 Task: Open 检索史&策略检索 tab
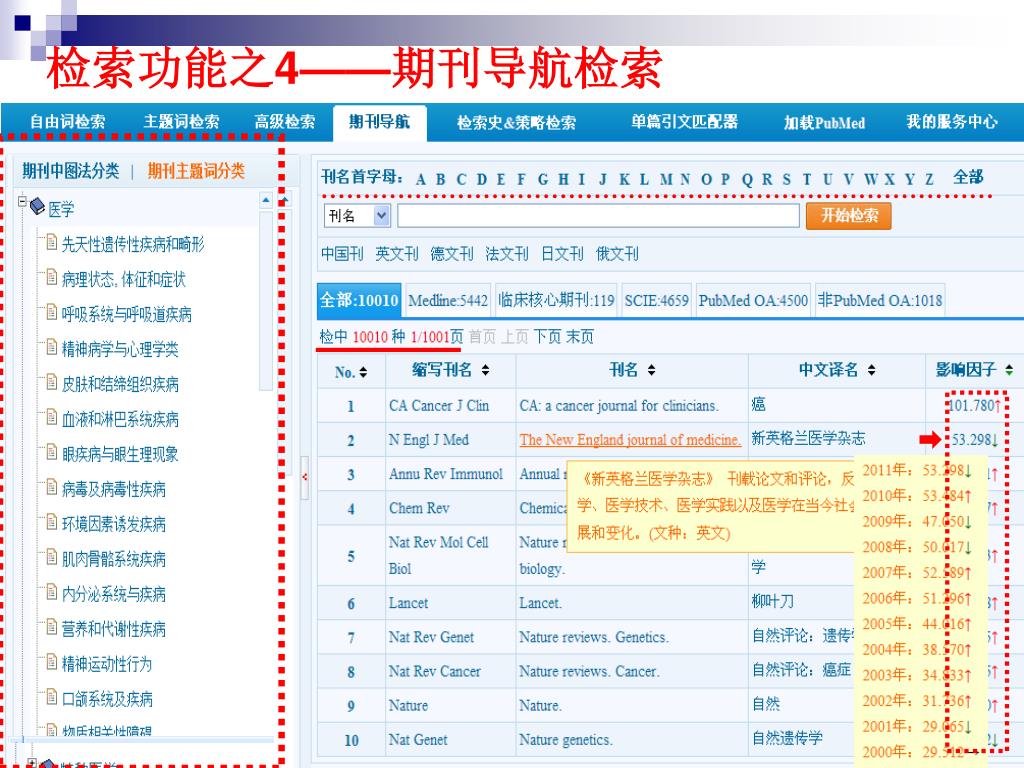coord(517,122)
